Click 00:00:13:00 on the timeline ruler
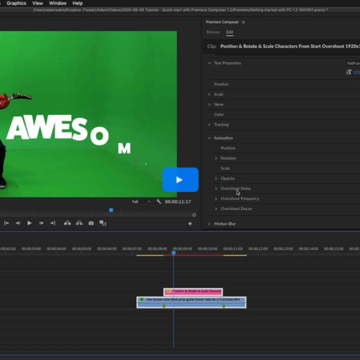Image resolution: width=360 pixels, height=360 pixels. click(x=283, y=249)
